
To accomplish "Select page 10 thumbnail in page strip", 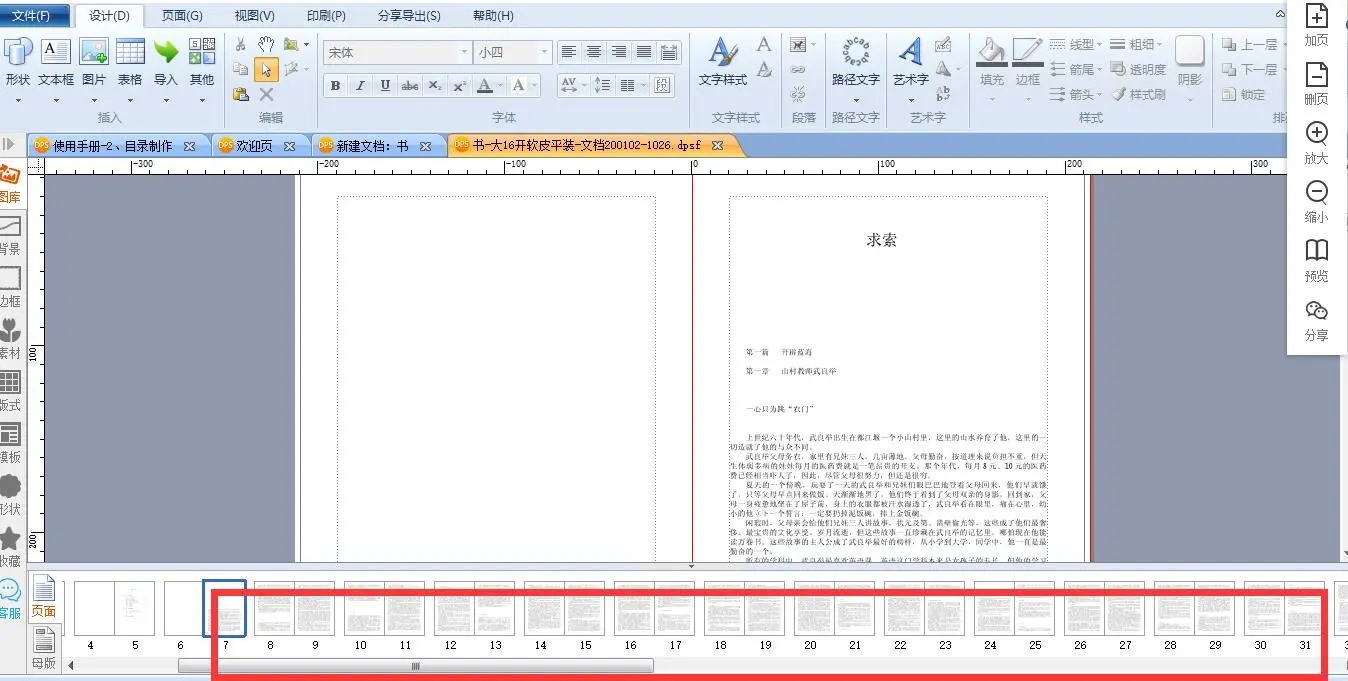I will tap(361, 609).
